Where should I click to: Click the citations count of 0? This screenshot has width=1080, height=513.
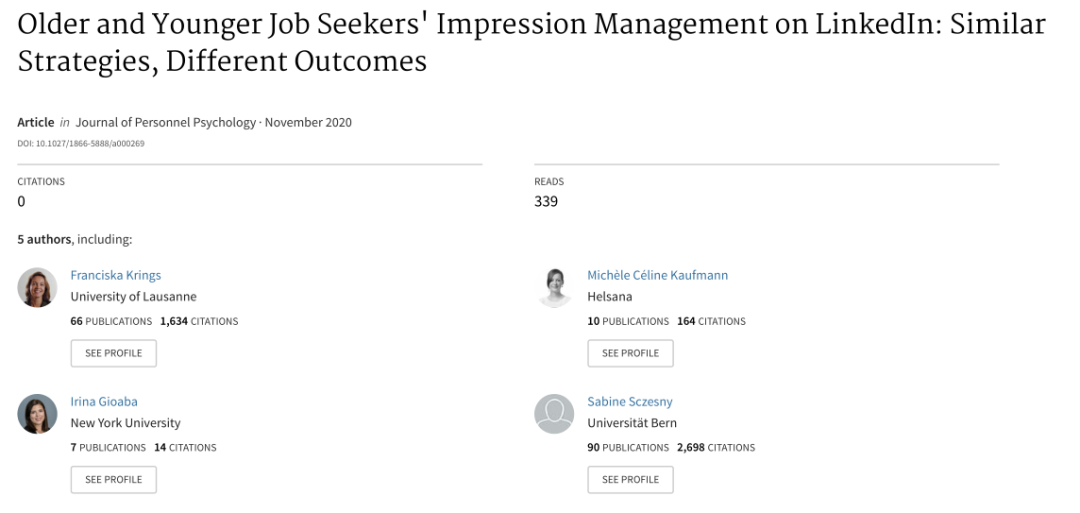tap(21, 202)
